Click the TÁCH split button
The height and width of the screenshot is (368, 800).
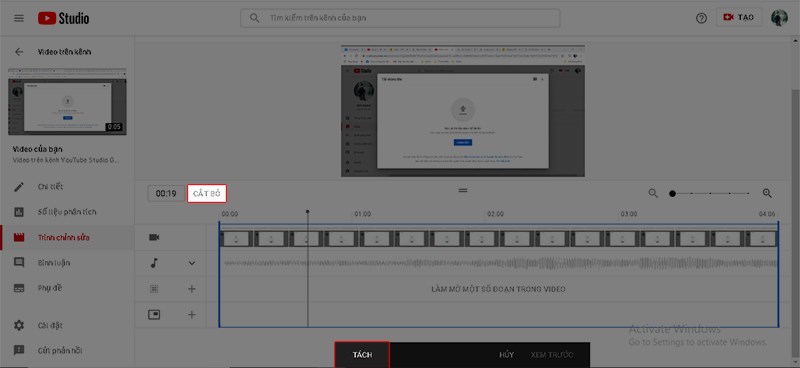(x=362, y=355)
